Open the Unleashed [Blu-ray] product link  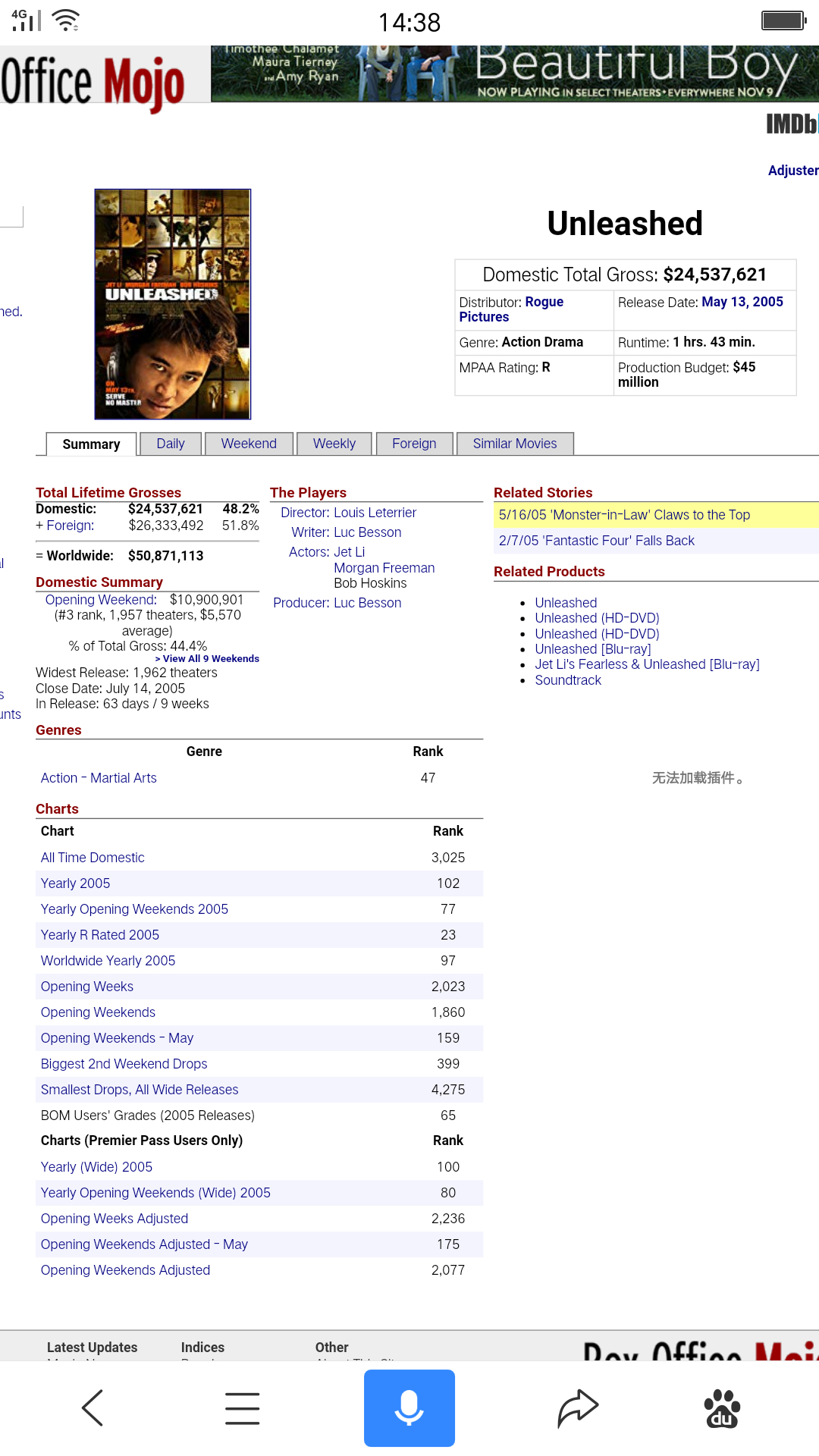[x=593, y=649]
